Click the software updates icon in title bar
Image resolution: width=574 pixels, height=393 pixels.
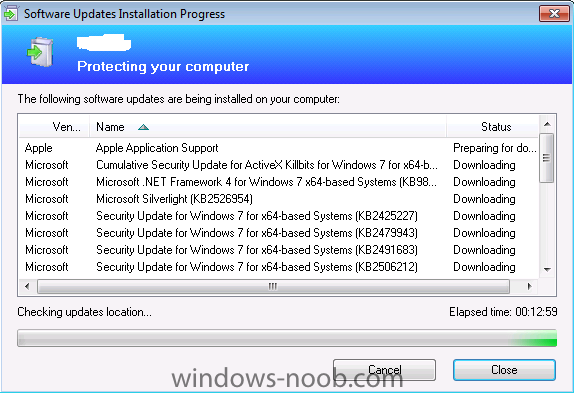[x=10, y=14]
